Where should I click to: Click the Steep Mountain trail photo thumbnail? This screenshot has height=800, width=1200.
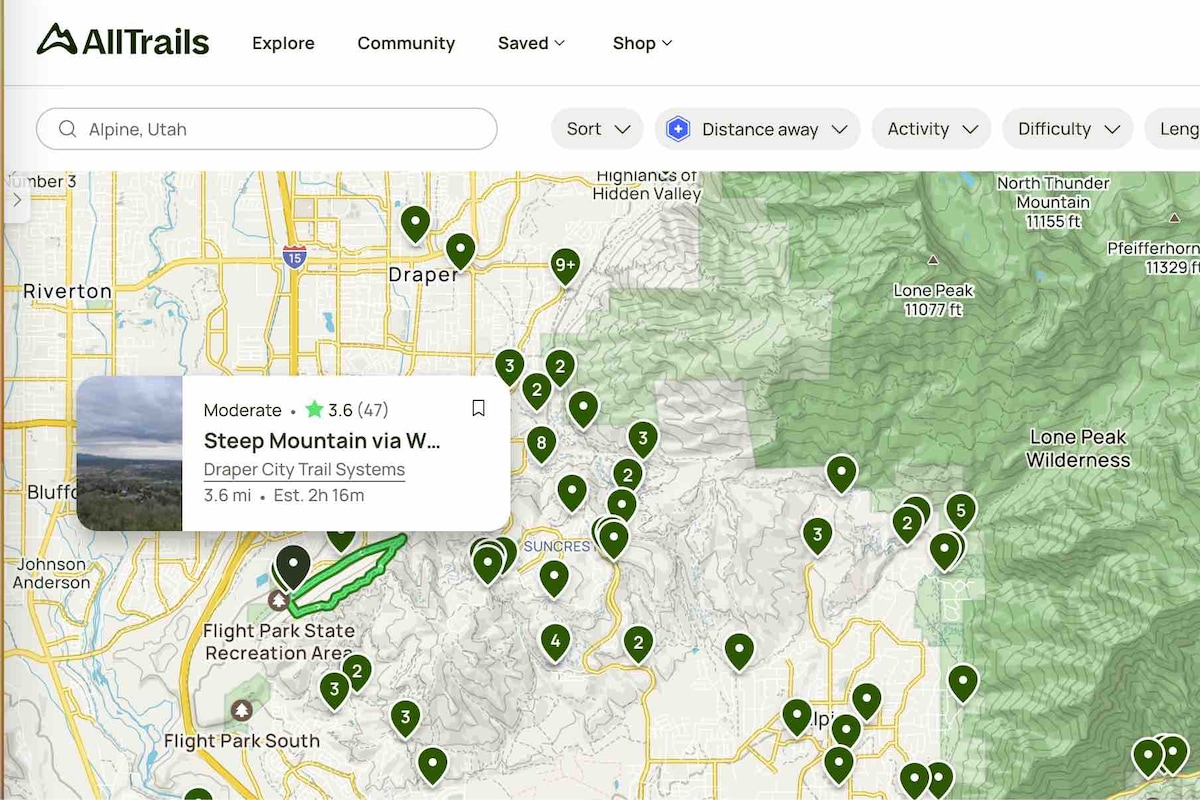coord(129,453)
